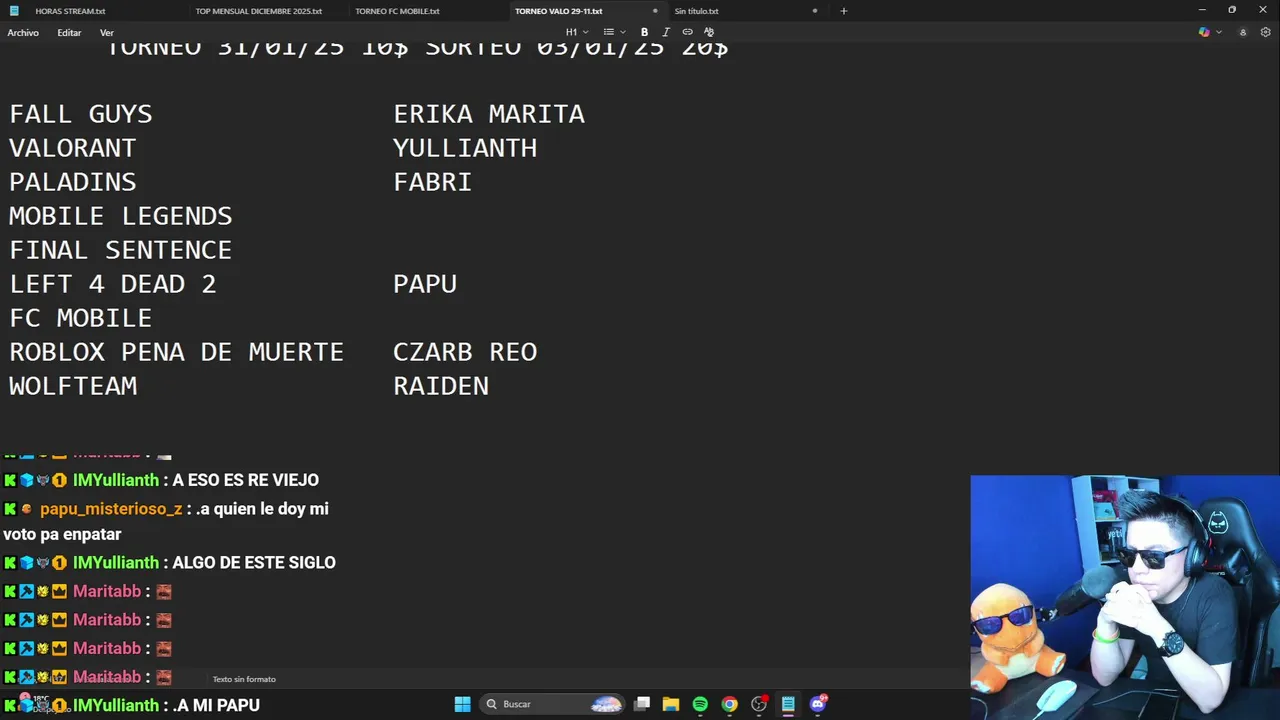Switch to TOP MENSUAL DICIEMBRE 2025.txt tab
Viewport: 1280px width, 720px height.
[259, 11]
